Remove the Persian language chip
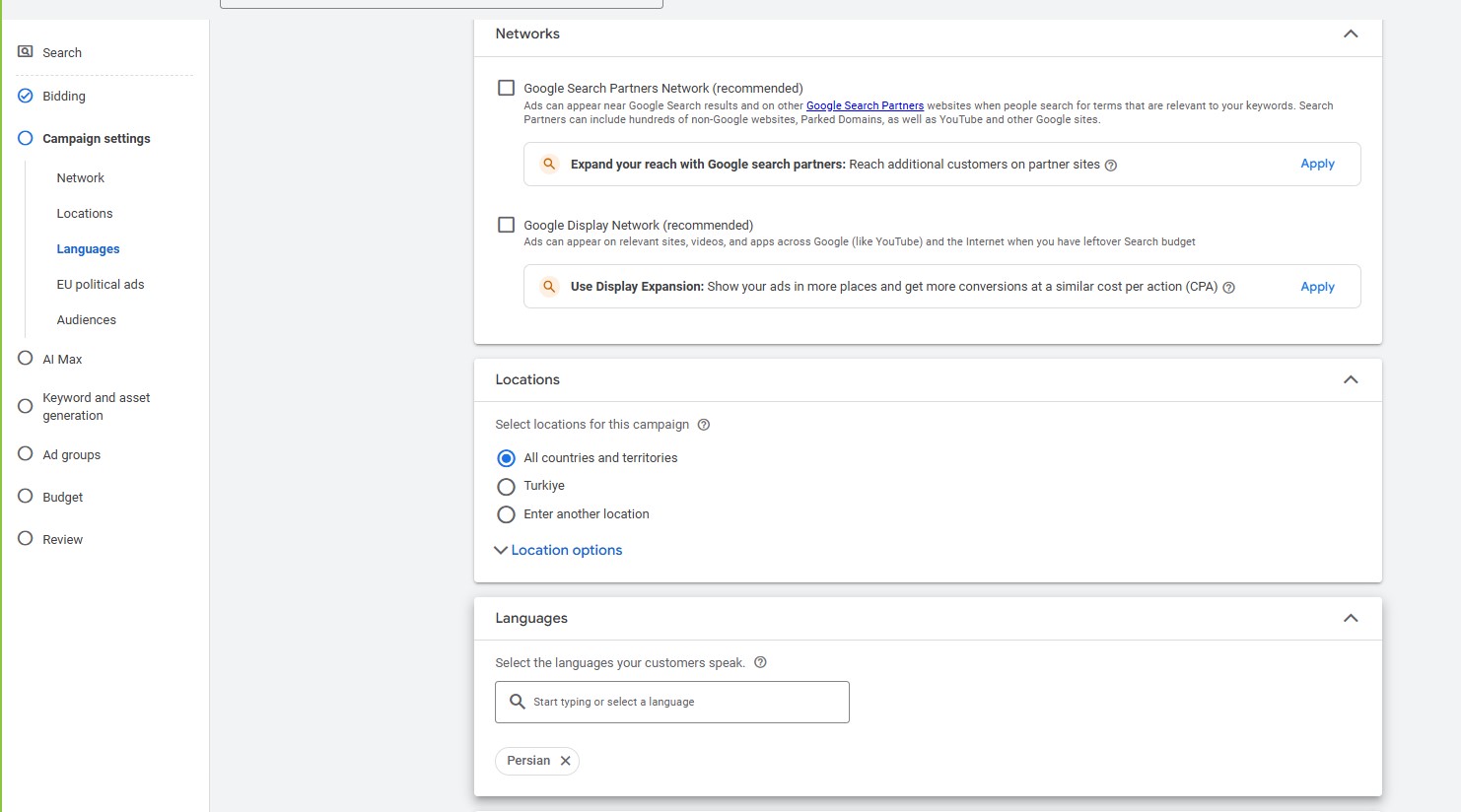Viewport: 1461px width, 812px height. (565, 761)
